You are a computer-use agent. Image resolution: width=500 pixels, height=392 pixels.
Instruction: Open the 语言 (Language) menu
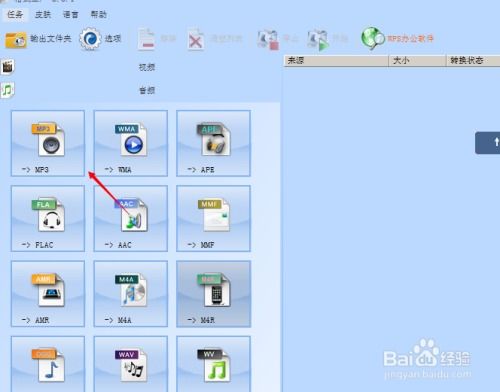pyautogui.click(x=71, y=14)
